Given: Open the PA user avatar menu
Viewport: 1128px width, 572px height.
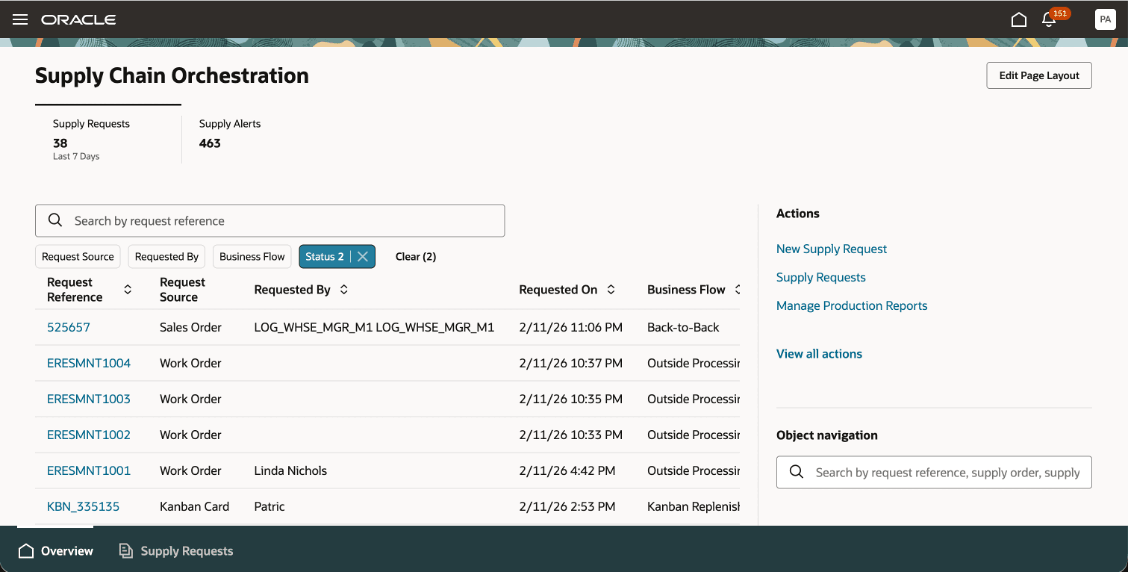Looking at the screenshot, I should (1105, 19).
